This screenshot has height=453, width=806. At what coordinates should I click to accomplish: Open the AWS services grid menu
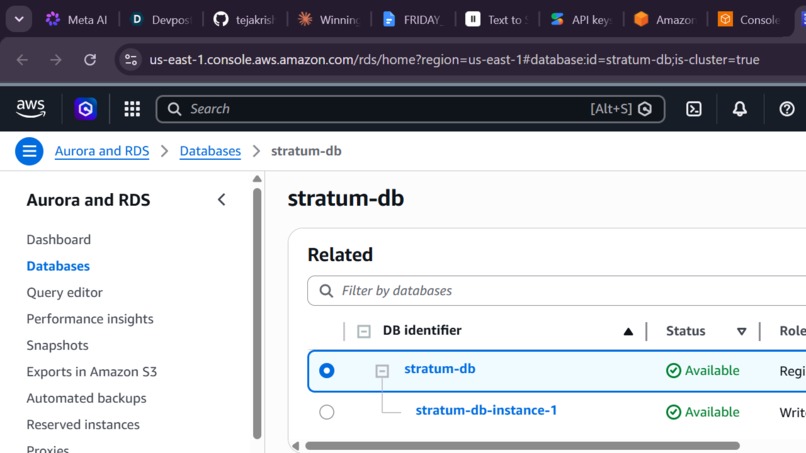[132, 109]
